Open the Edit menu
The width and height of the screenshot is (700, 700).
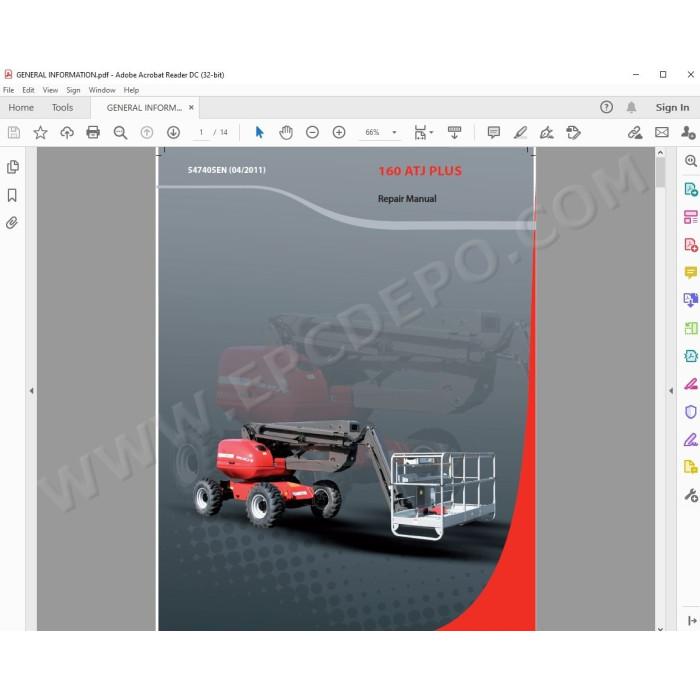tap(28, 90)
